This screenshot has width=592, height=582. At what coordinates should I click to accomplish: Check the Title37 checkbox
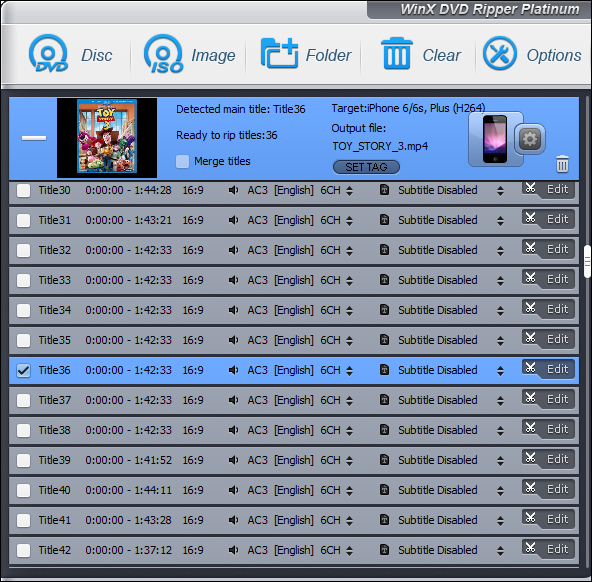24,400
